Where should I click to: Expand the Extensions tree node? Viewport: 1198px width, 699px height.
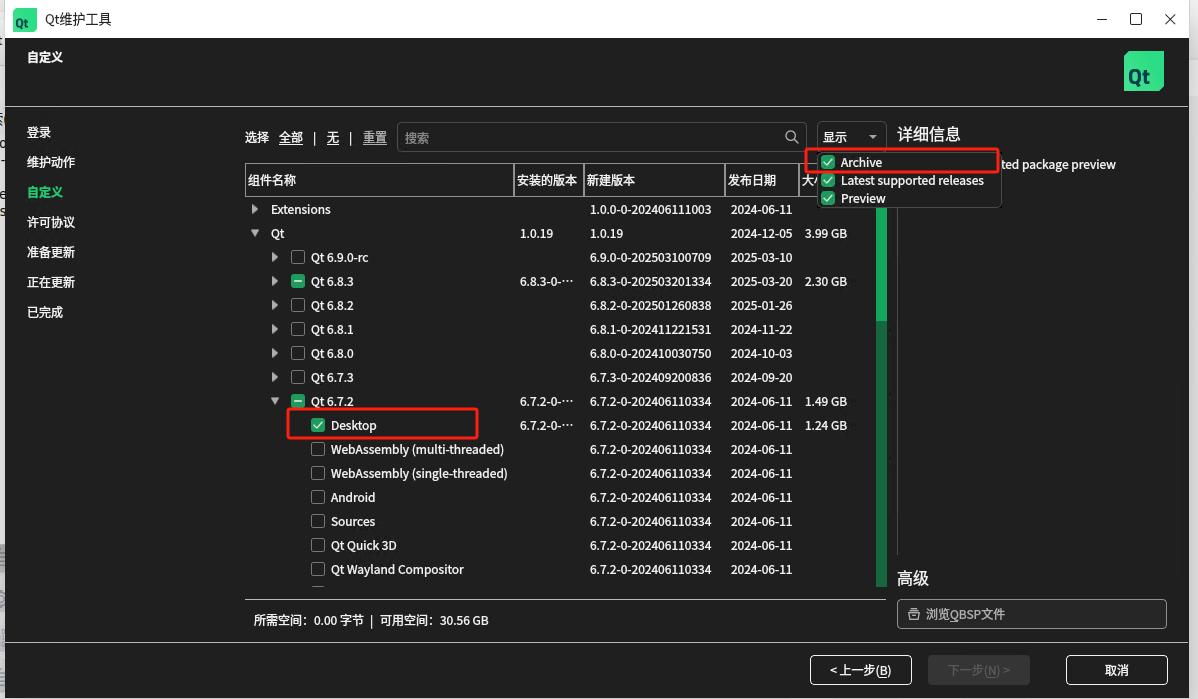point(255,209)
